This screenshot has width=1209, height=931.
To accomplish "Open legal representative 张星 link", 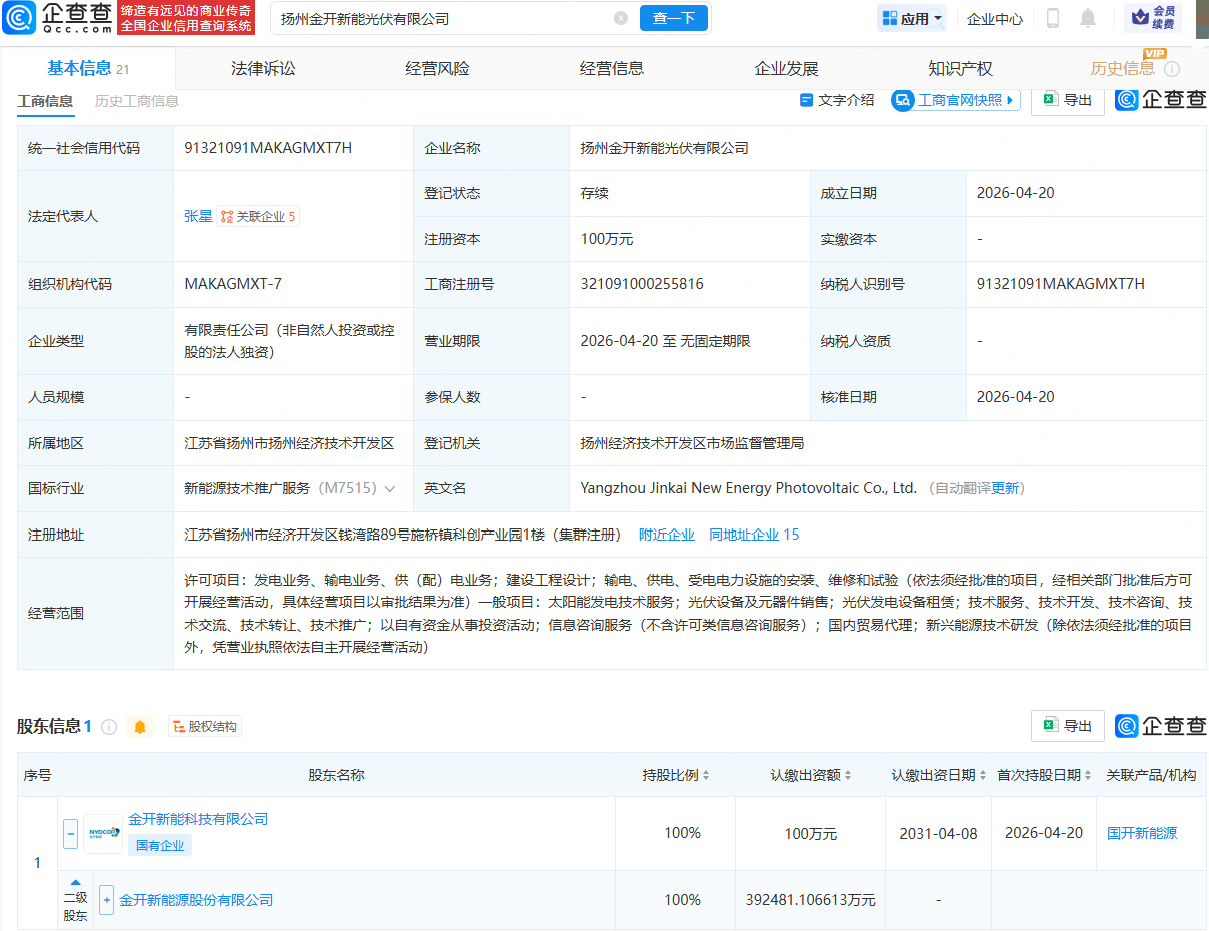I will pyautogui.click(x=198, y=216).
